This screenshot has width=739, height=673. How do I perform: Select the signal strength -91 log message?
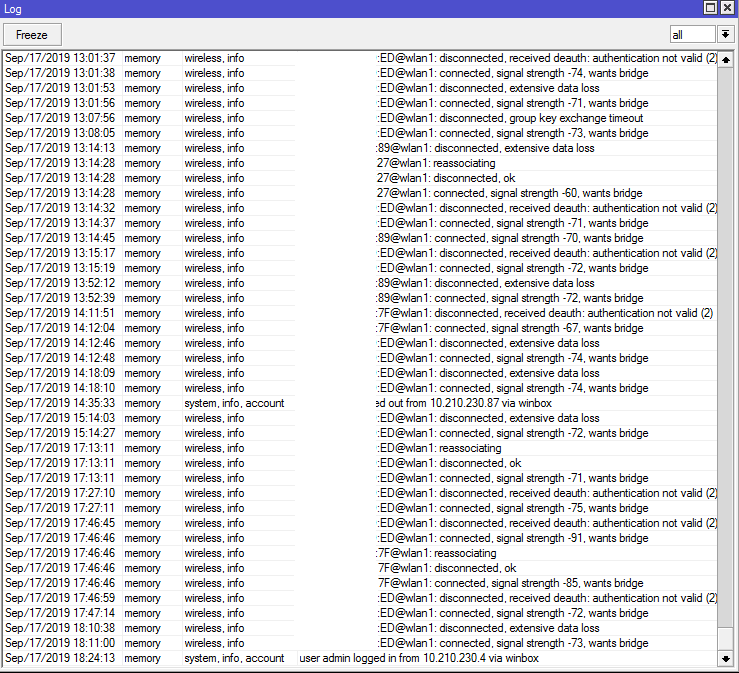coord(512,538)
